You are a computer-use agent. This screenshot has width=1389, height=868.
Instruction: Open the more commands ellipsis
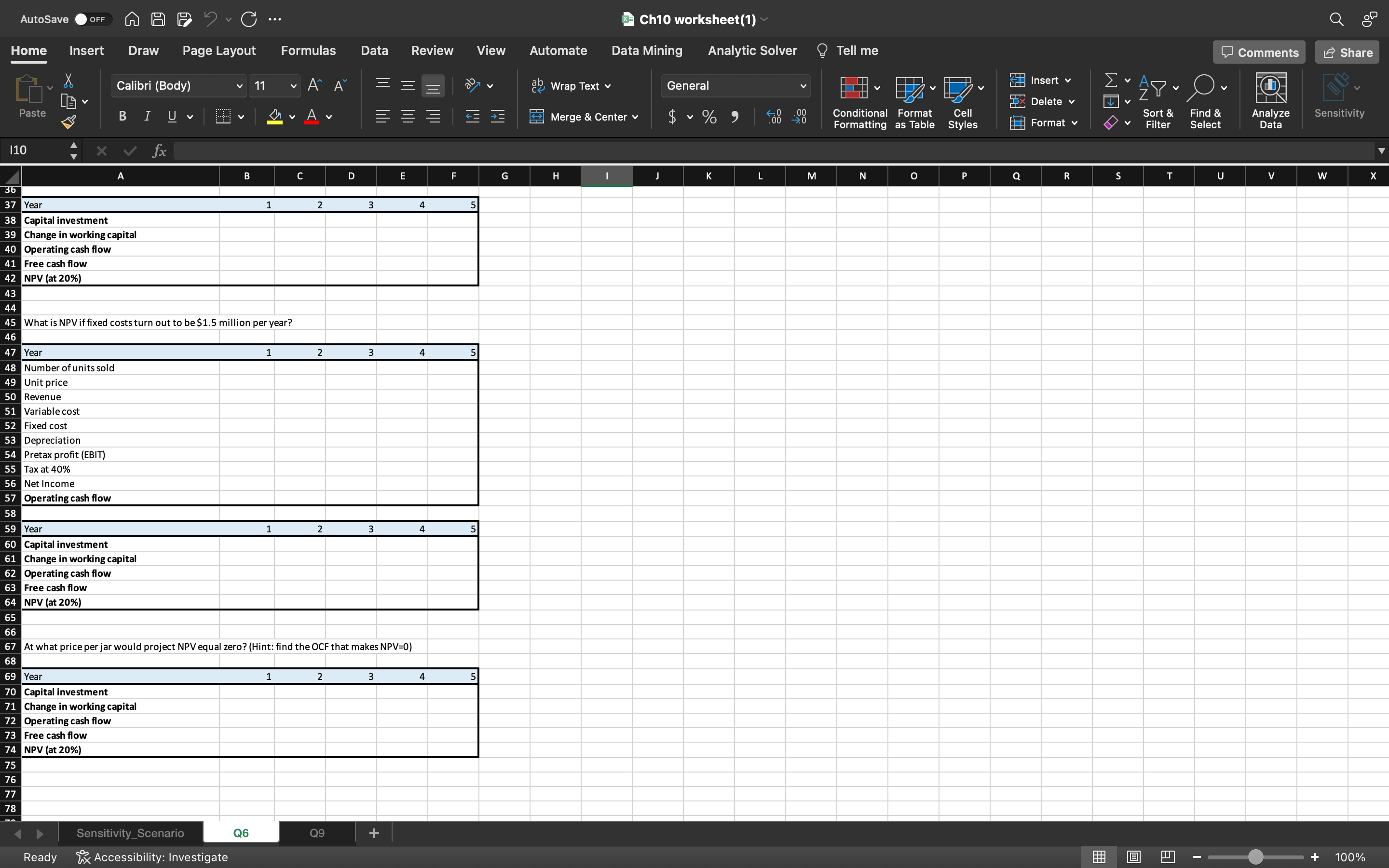tap(275, 19)
